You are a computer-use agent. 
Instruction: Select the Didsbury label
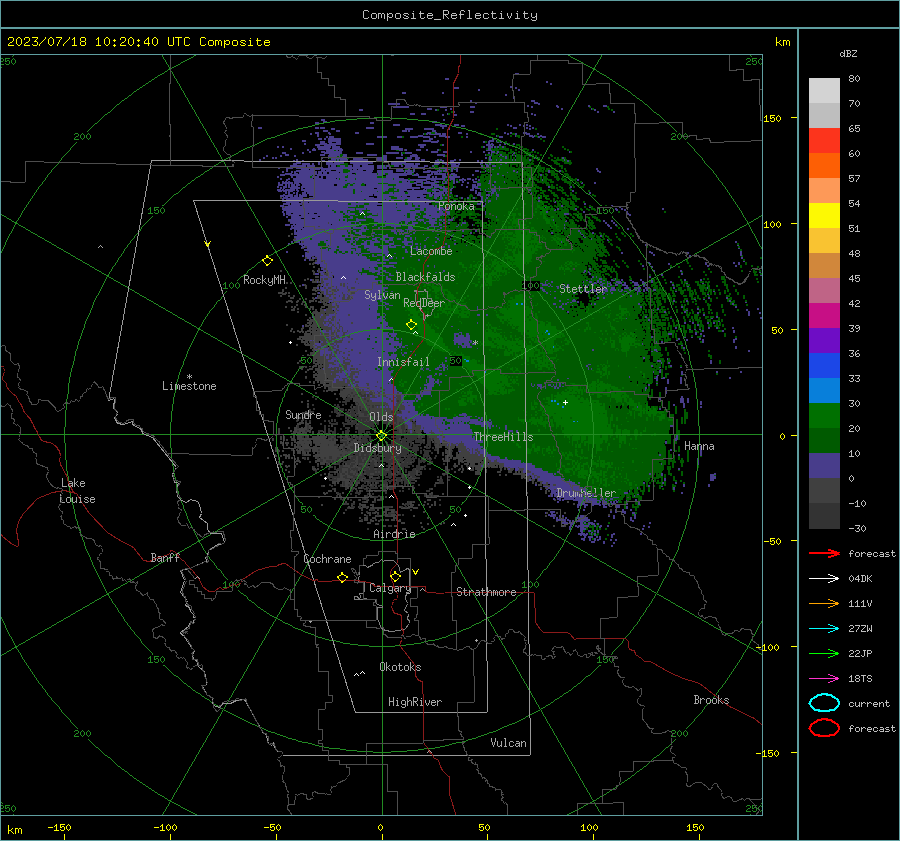point(377,448)
